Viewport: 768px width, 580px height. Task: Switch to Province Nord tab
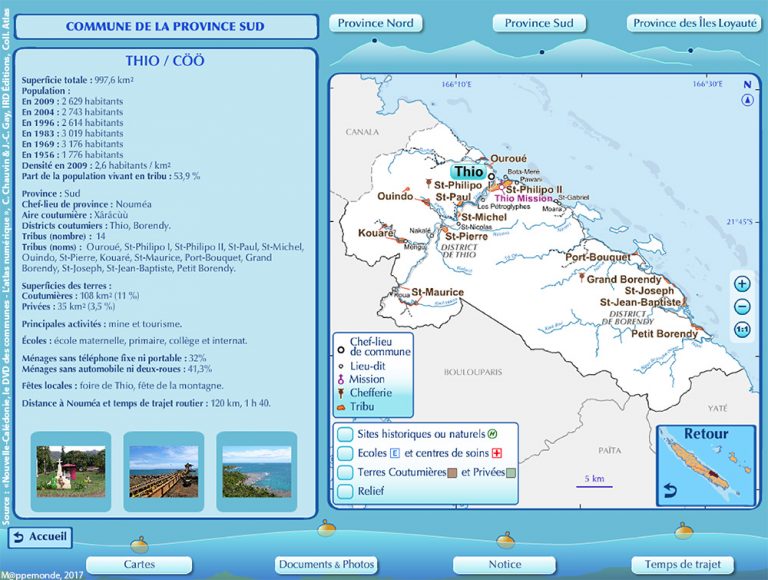(x=375, y=23)
